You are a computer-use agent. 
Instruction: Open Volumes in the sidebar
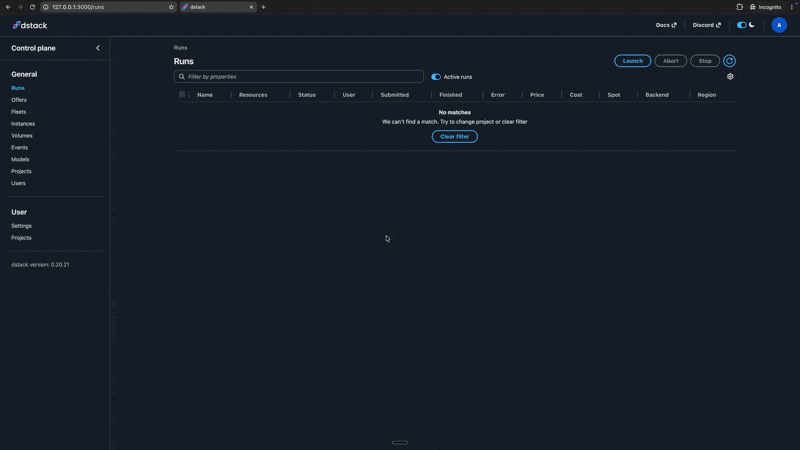(x=22, y=136)
